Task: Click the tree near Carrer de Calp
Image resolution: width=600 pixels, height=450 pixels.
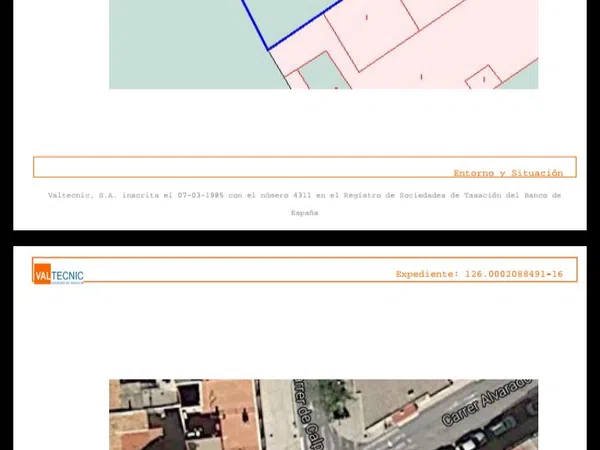Action: point(333,398)
